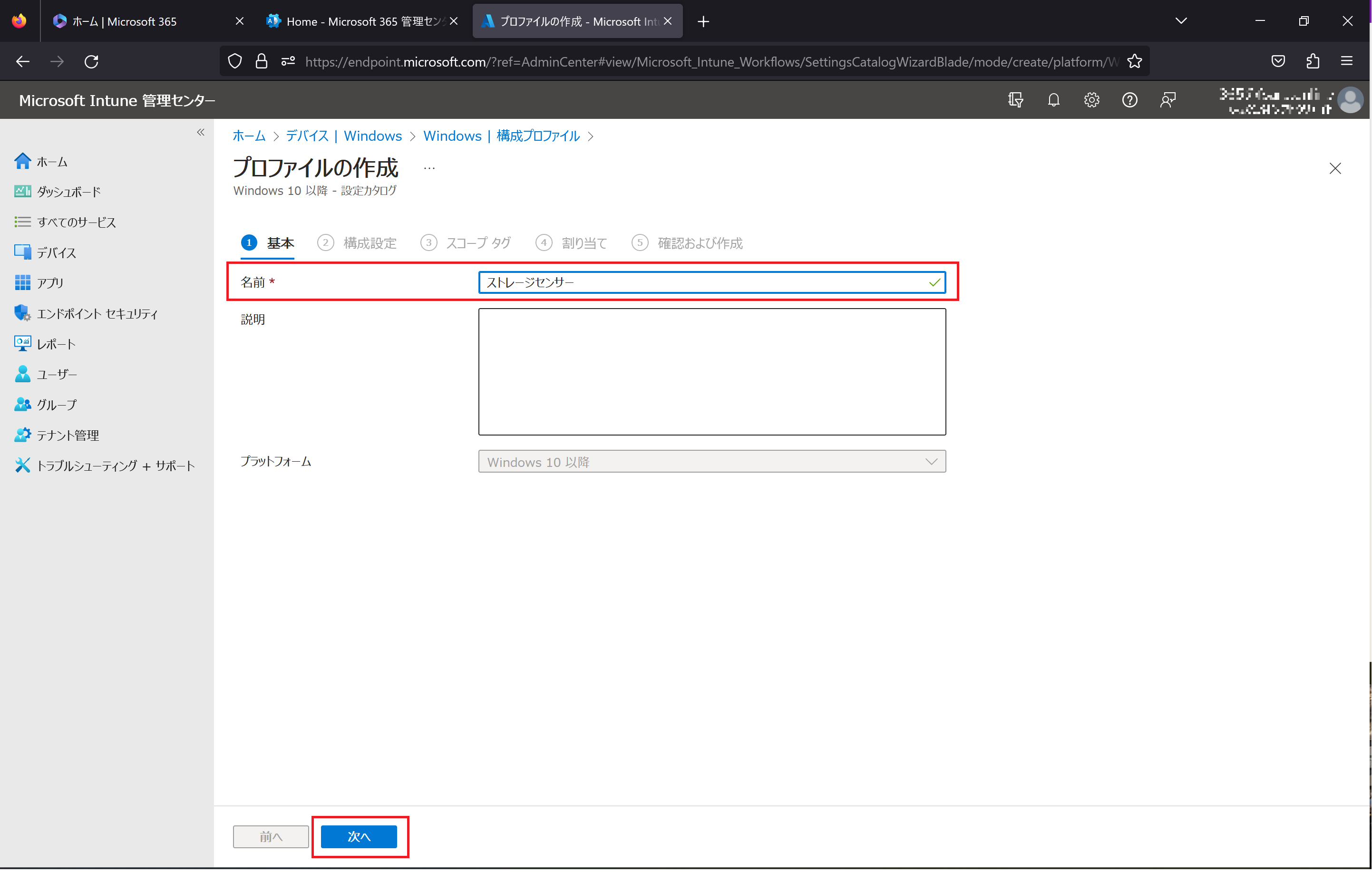Go to デバイス | Windows breadcrumb link
Image resolution: width=1372 pixels, height=872 pixels.
pyautogui.click(x=343, y=136)
